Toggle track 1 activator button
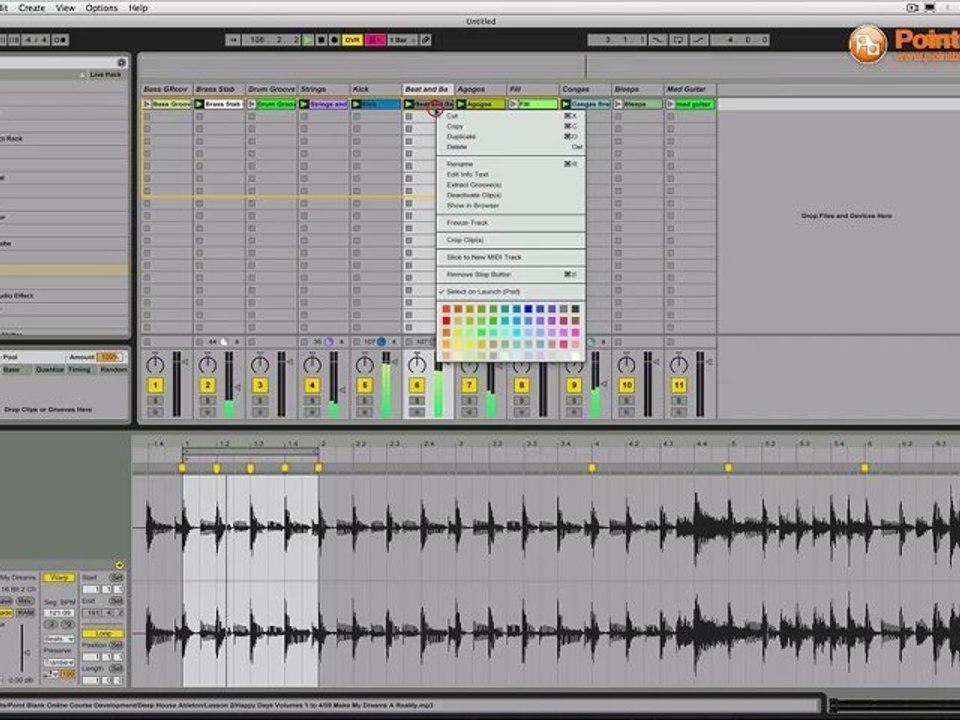960x720 pixels. point(155,385)
